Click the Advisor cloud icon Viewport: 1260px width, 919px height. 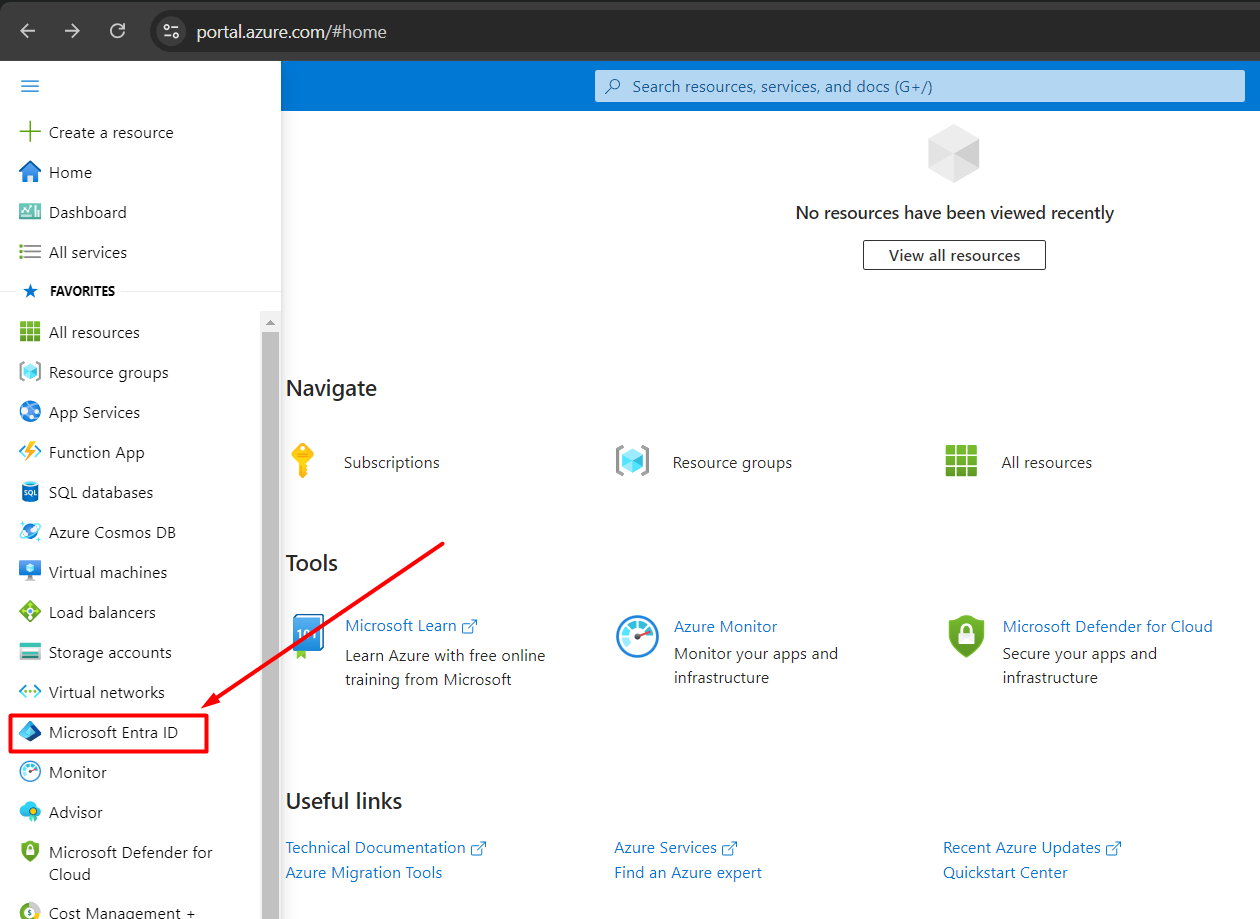pos(30,812)
